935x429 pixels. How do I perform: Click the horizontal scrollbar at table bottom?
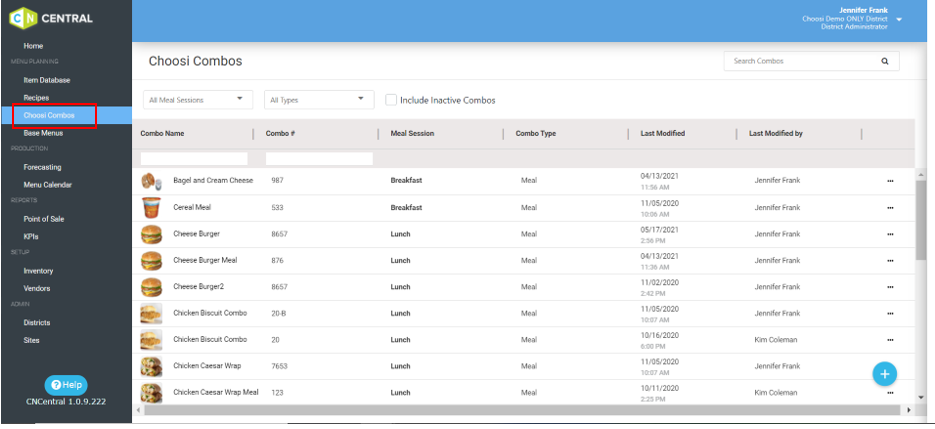coord(522,410)
